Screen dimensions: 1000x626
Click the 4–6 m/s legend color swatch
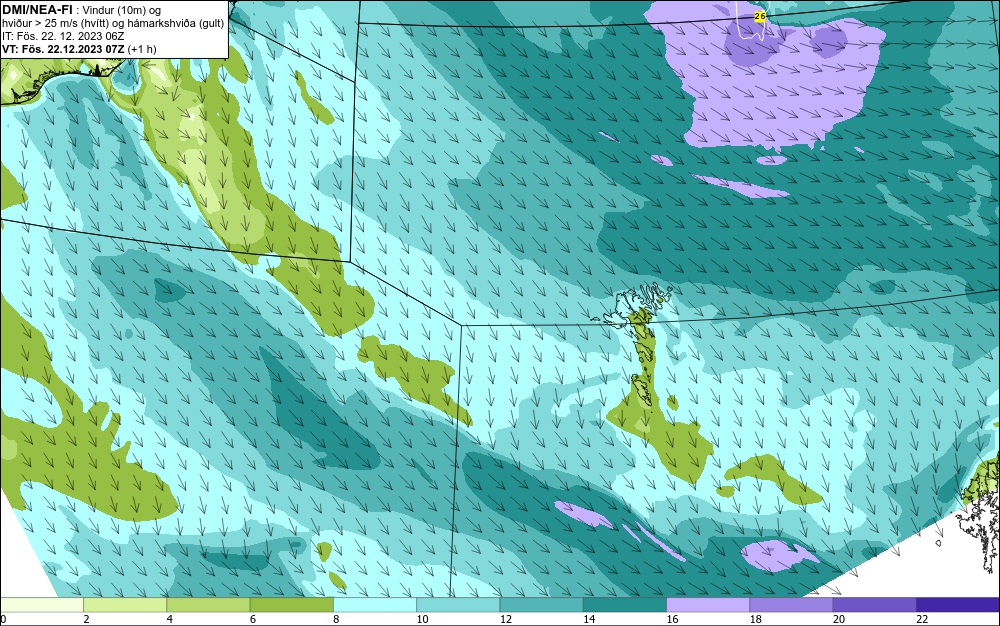[208, 605]
